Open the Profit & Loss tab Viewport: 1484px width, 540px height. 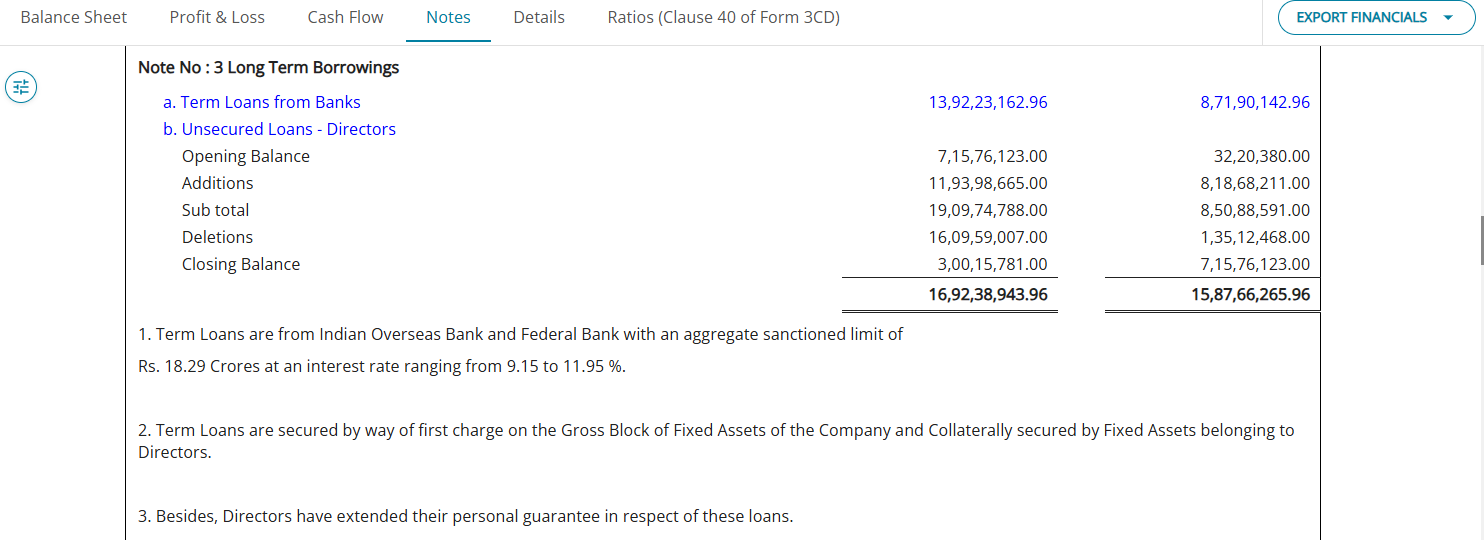pyautogui.click(x=217, y=17)
